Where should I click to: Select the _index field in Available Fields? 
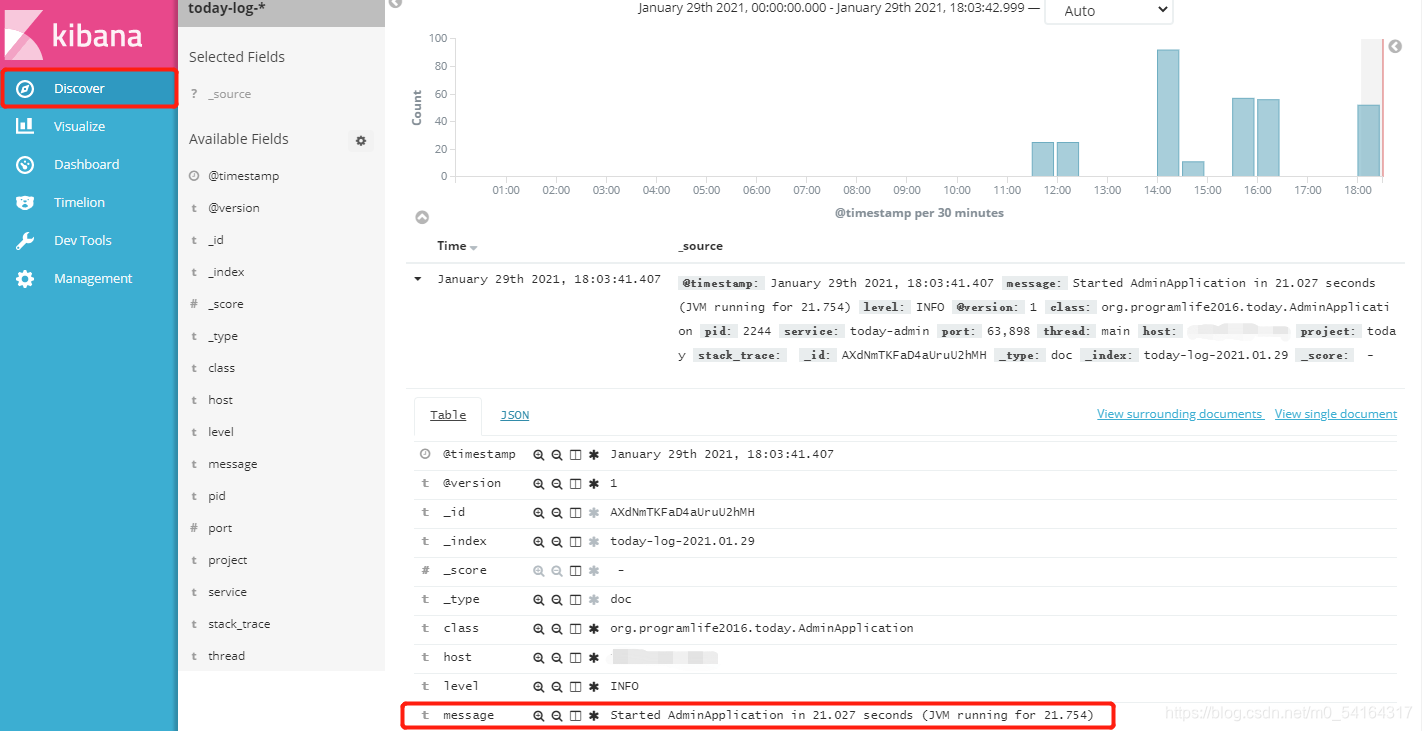pyautogui.click(x=226, y=272)
